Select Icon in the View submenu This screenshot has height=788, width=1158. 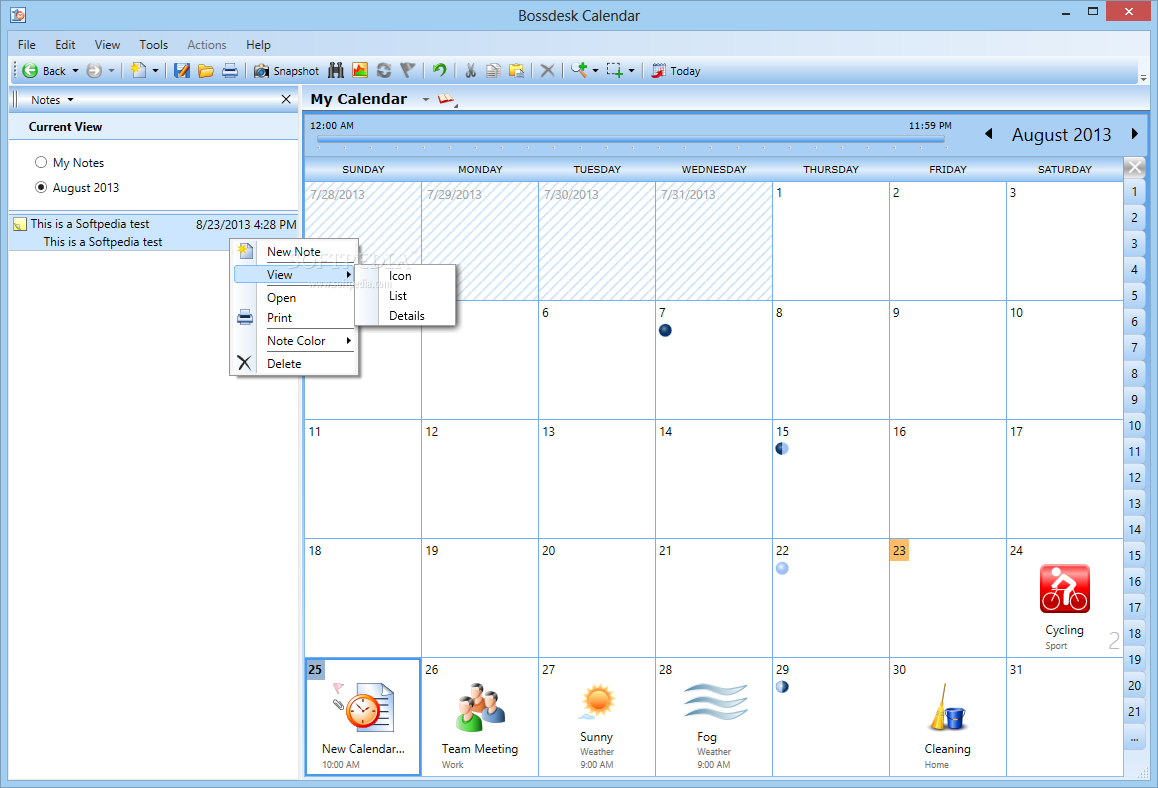click(x=405, y=275)
